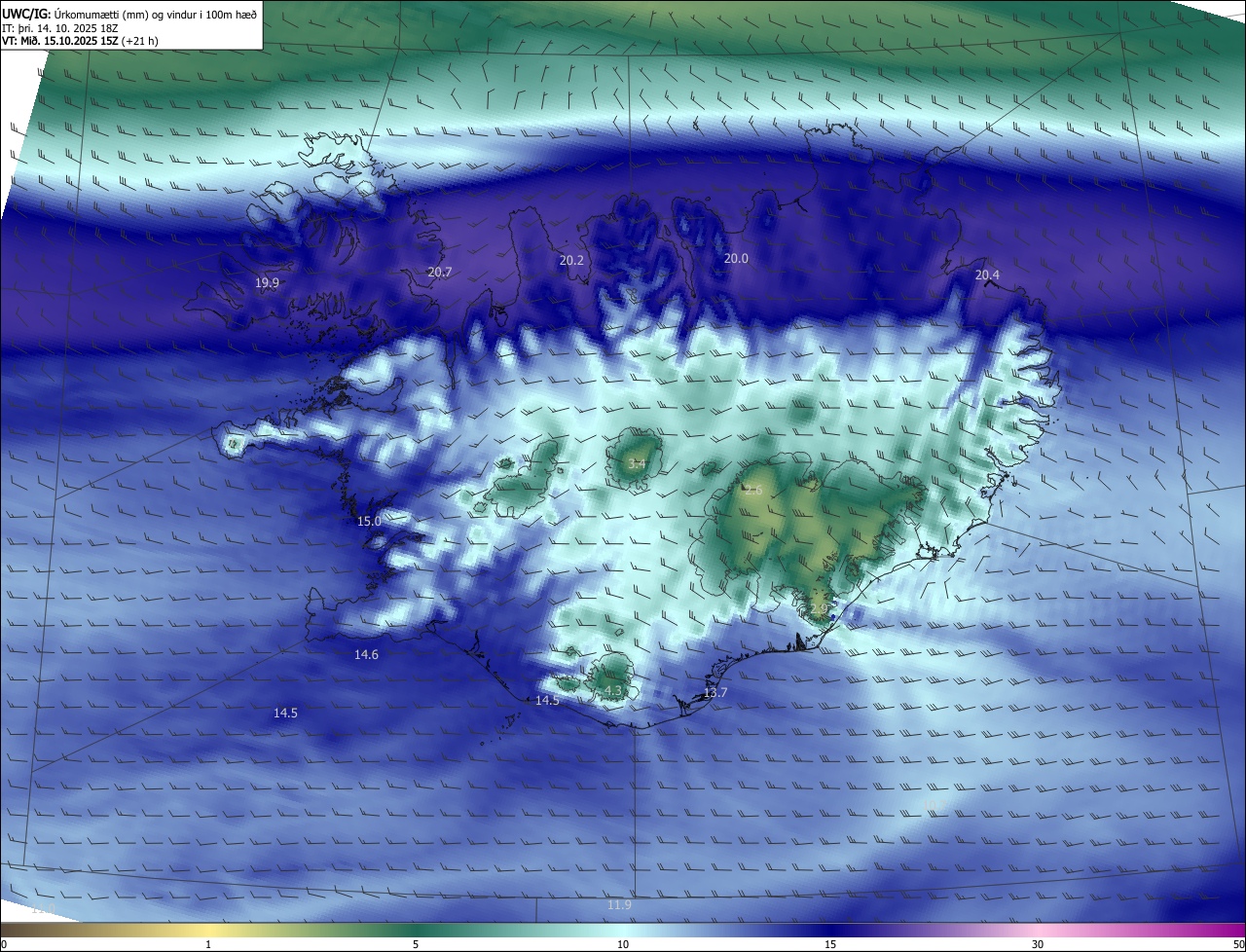Click the legend tick label '15'
Viewport: 1246px width, 952px height.
830,944
